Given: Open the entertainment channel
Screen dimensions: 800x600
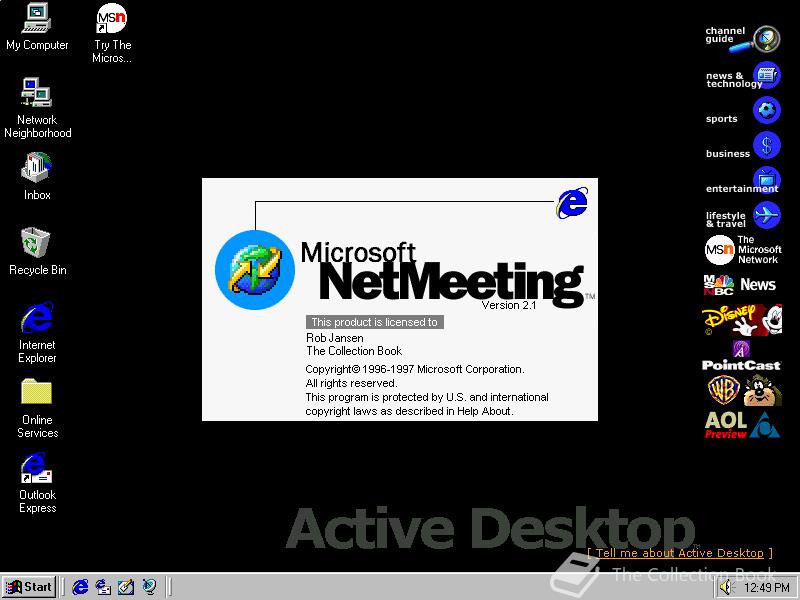Looking at the screenshot, I should (x=742, y=182).
